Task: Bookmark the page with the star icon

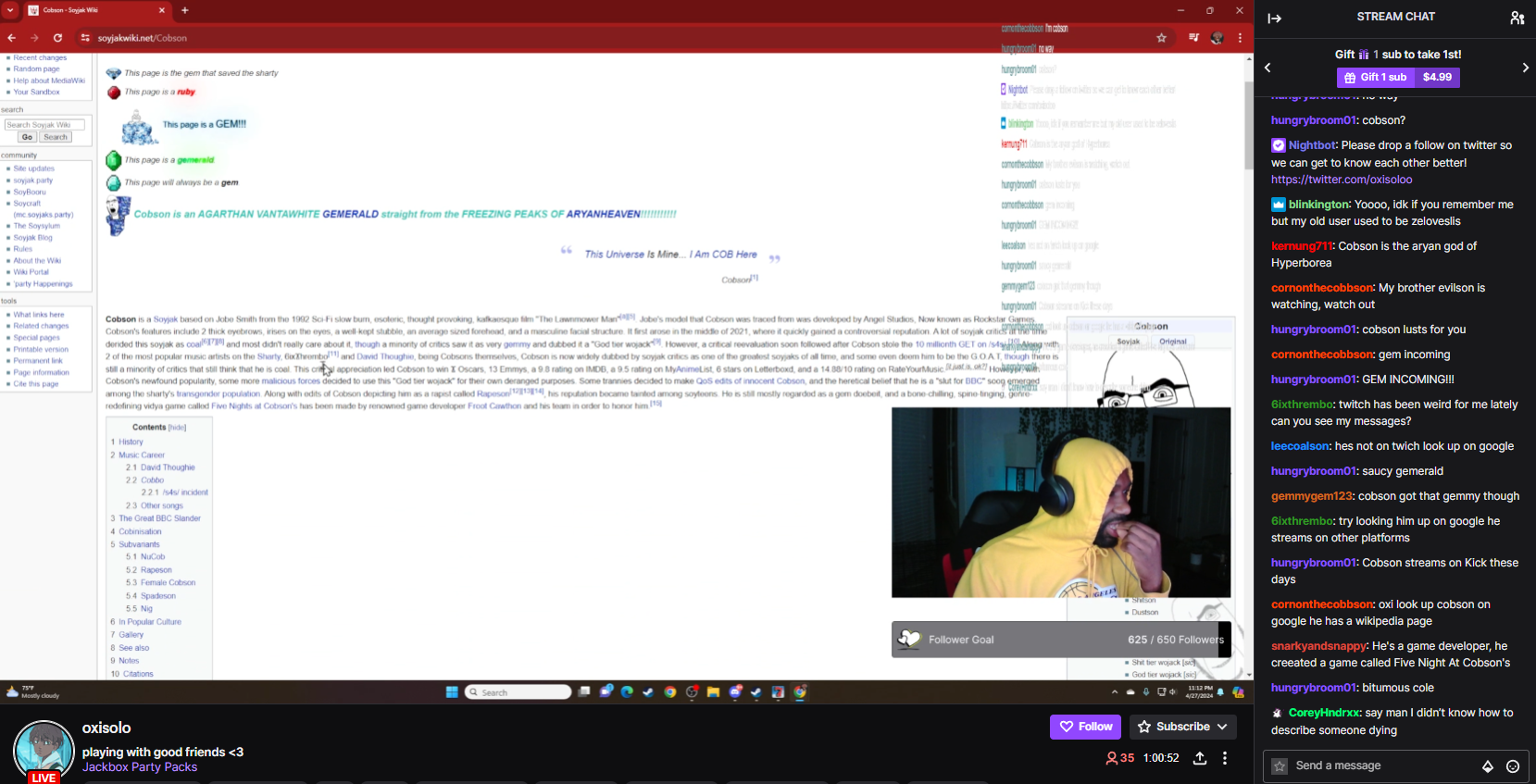Action: click(x=1161, y=38)
